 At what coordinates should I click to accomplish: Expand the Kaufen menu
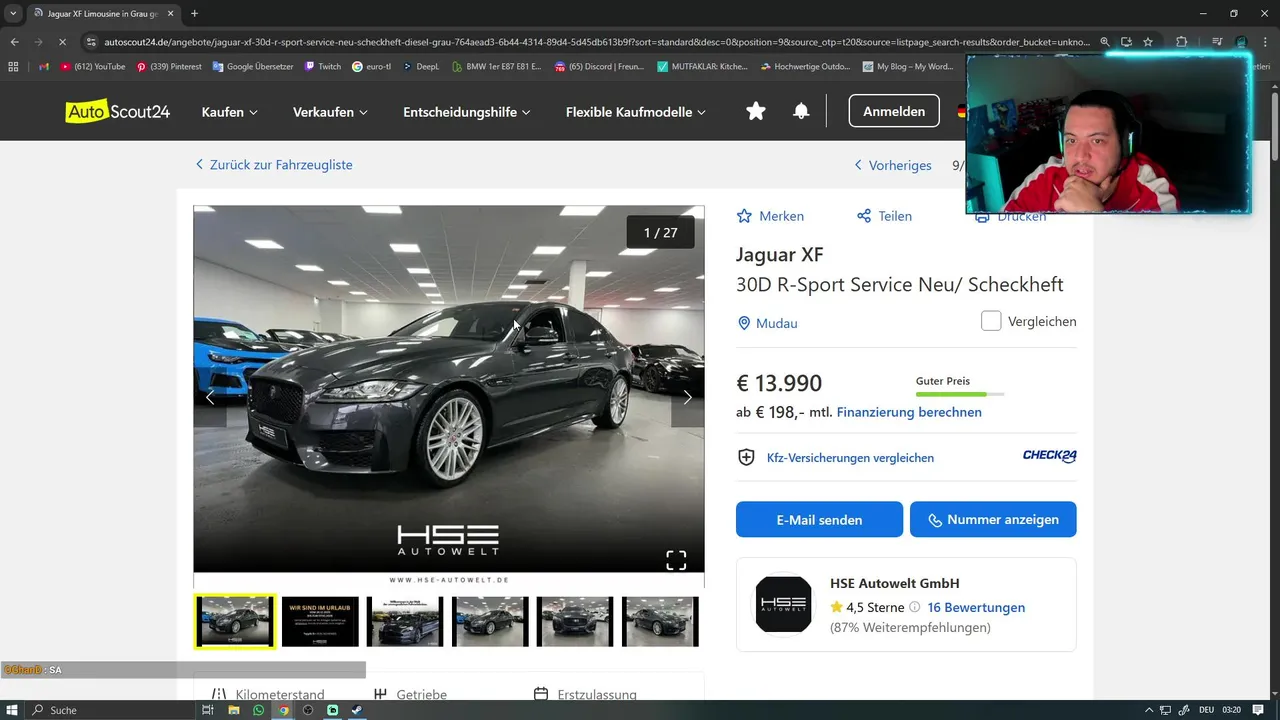coord(230,112)
